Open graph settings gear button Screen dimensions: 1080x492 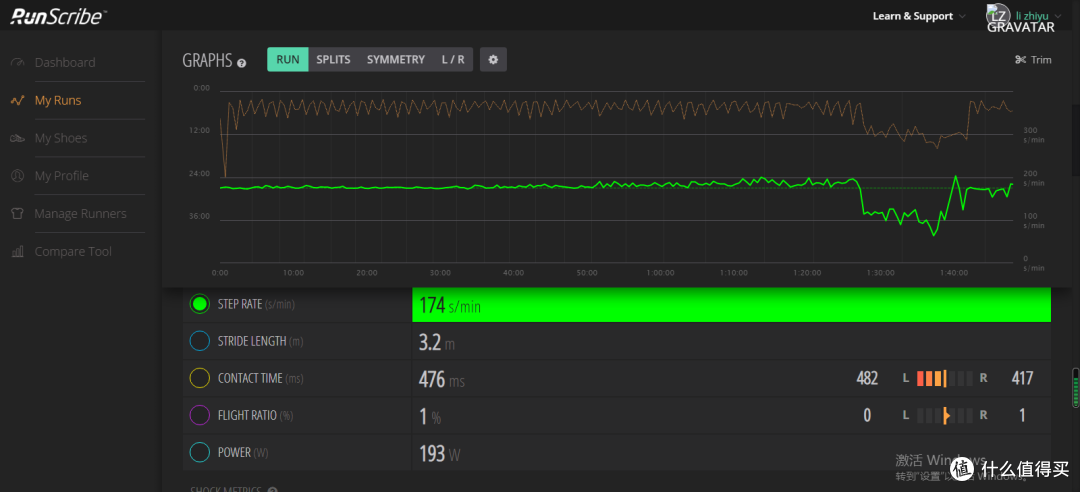point(493,60)
